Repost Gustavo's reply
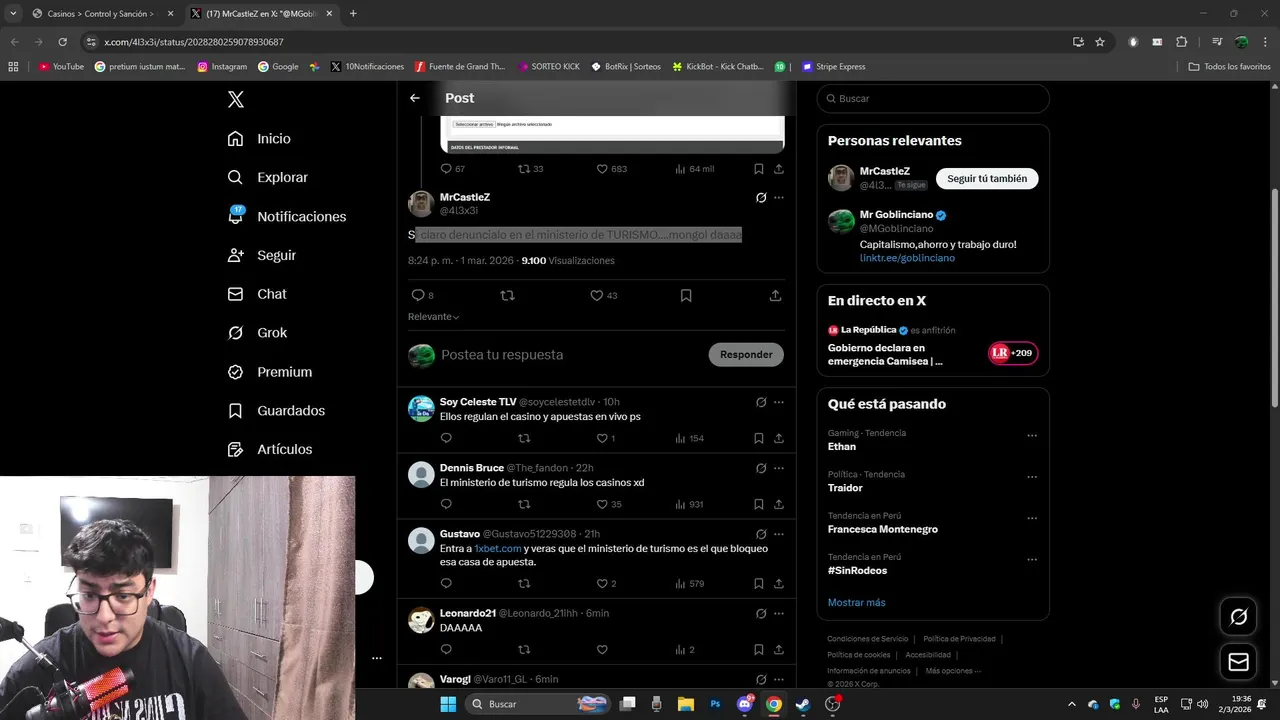This screenshot has width=1280, height=720. pyautogui.click(x=524, y=583)
